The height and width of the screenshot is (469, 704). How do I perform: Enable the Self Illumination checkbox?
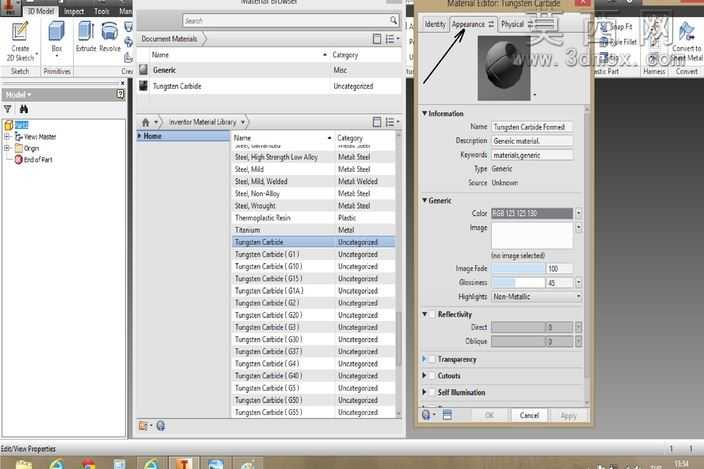[432, 392]
